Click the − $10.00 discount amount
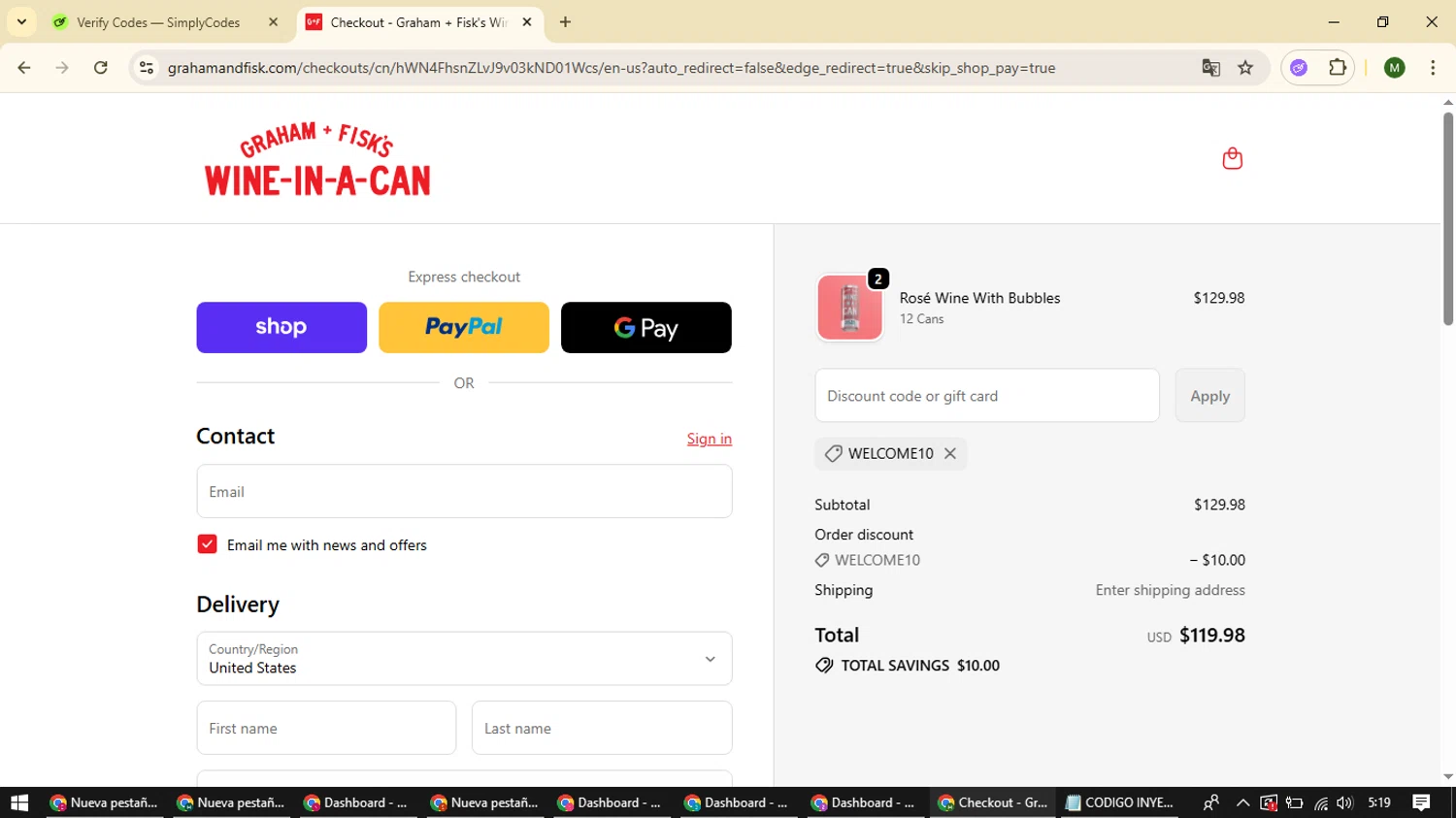Image resolution: width=1456 pixels, height=818 pixels. click(1217, 560)
